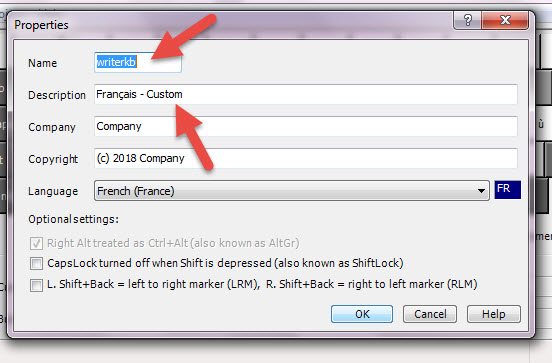
Task: Confirm with the OK button
Action: coord(362,314)
